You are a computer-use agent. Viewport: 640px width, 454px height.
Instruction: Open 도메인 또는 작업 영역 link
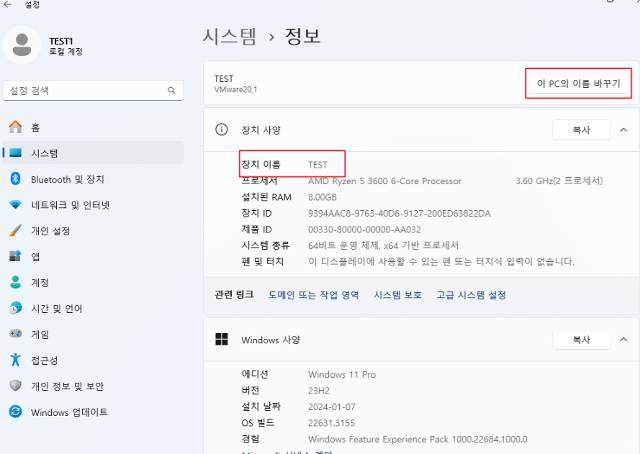(313, 295)
